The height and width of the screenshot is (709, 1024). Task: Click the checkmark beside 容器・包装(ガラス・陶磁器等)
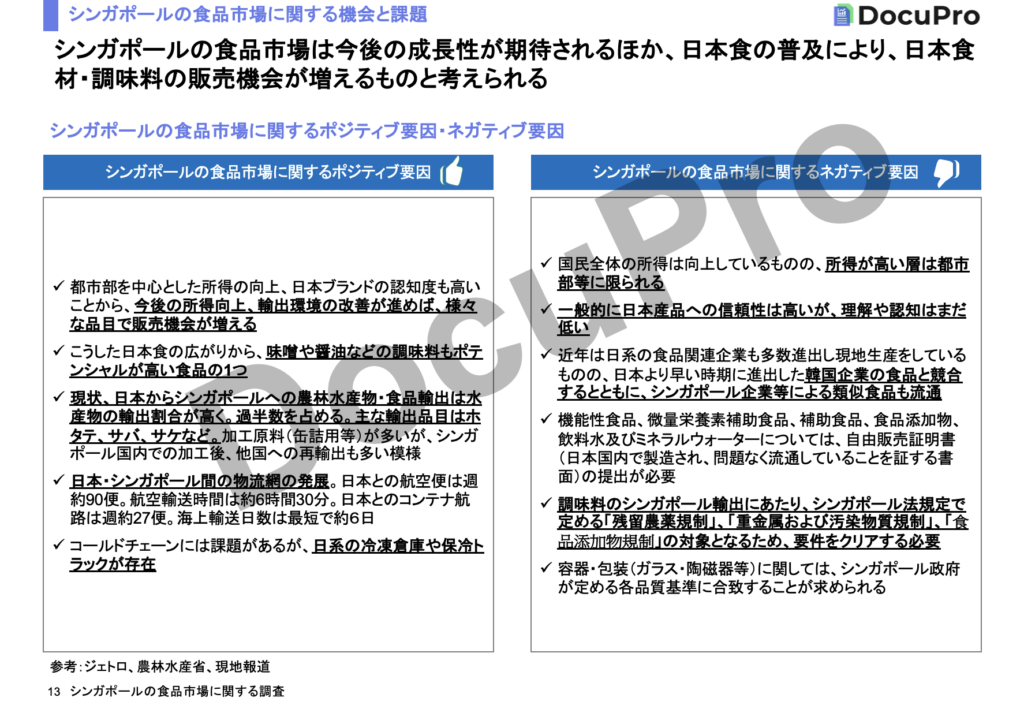pyautogui.click(x=546, y=569)
